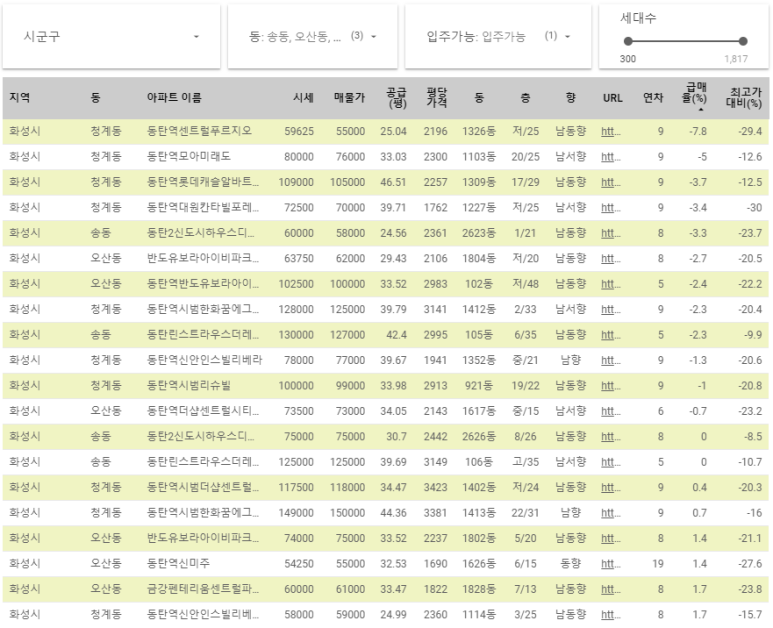Sort table by 지역 column header
The height and width of the screenshot is (628, 773).
click(20, 98)
